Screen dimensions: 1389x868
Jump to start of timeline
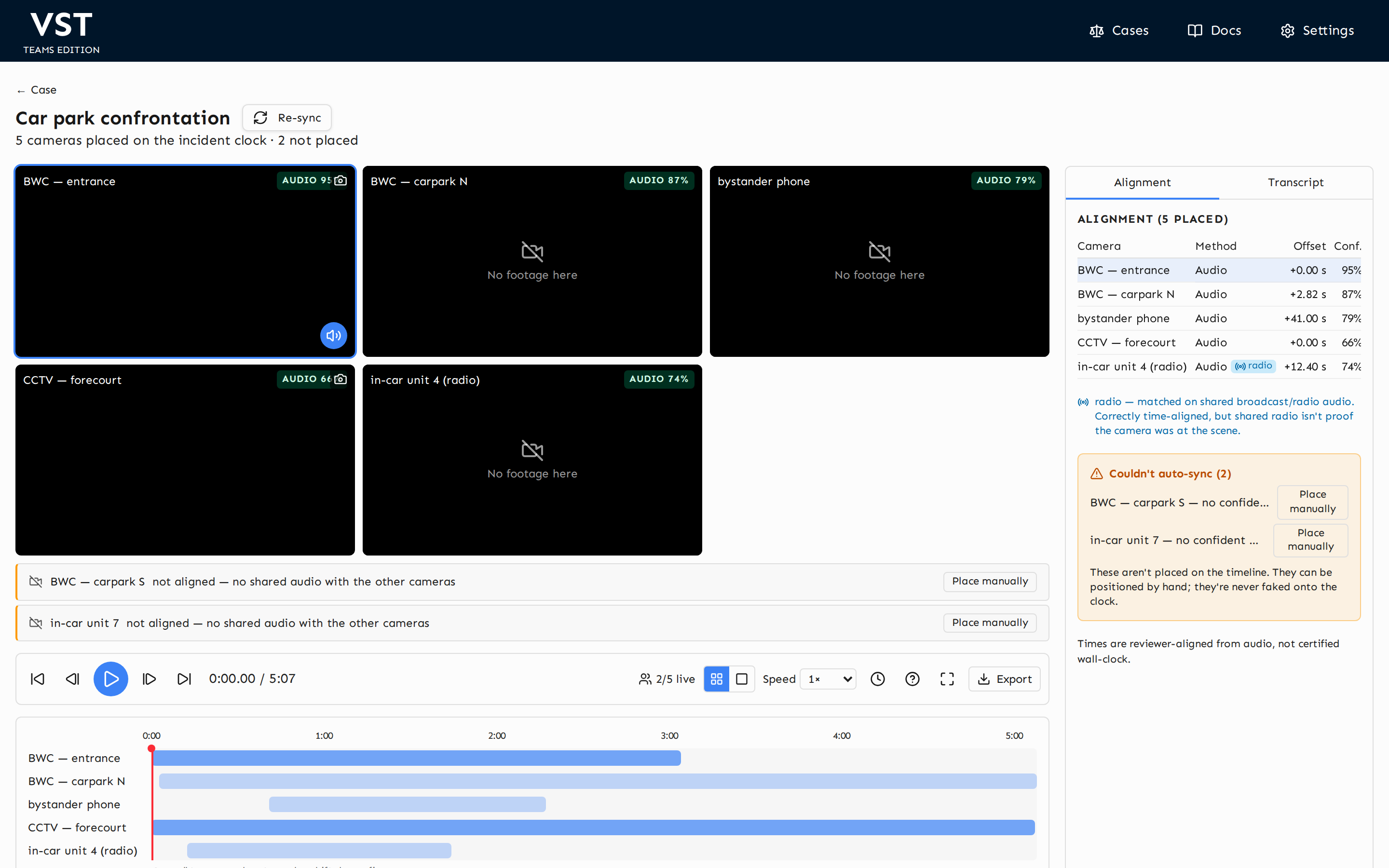pos(37,679)
